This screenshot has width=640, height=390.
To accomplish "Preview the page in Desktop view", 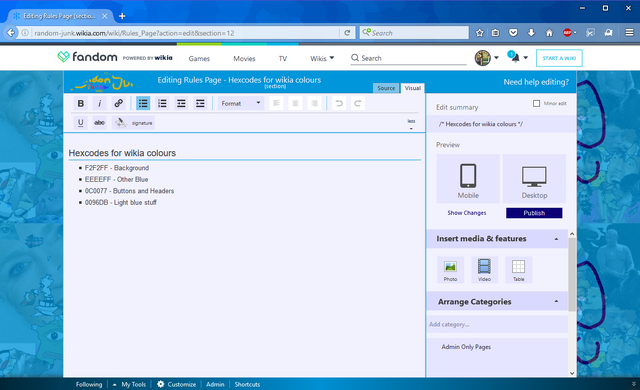I will click(x=534, y=179).
